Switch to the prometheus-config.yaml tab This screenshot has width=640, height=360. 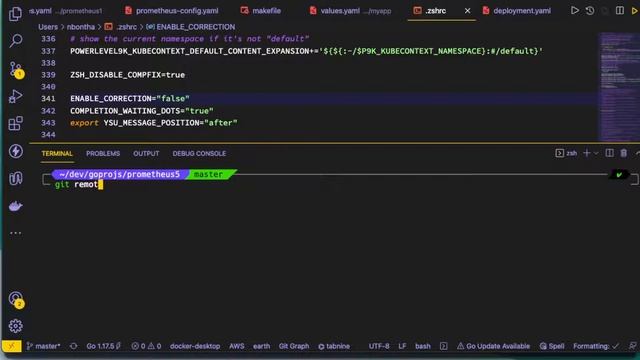click(172, 11)
